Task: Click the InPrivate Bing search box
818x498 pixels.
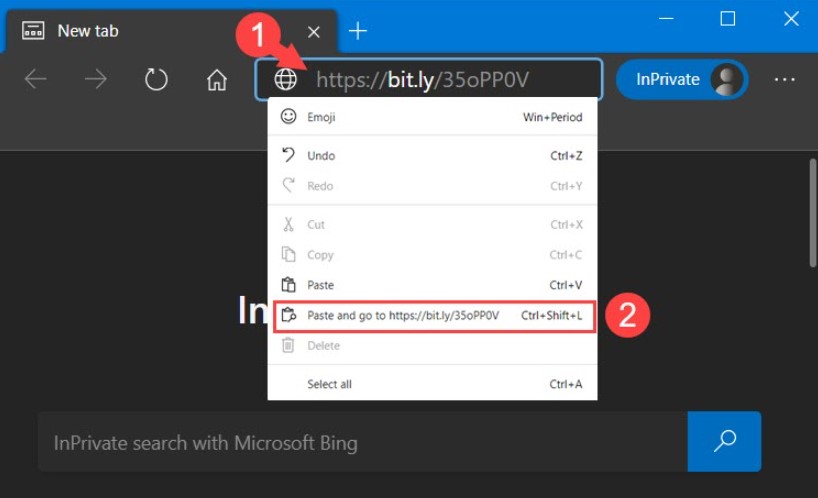Action: tap(362, 442)
